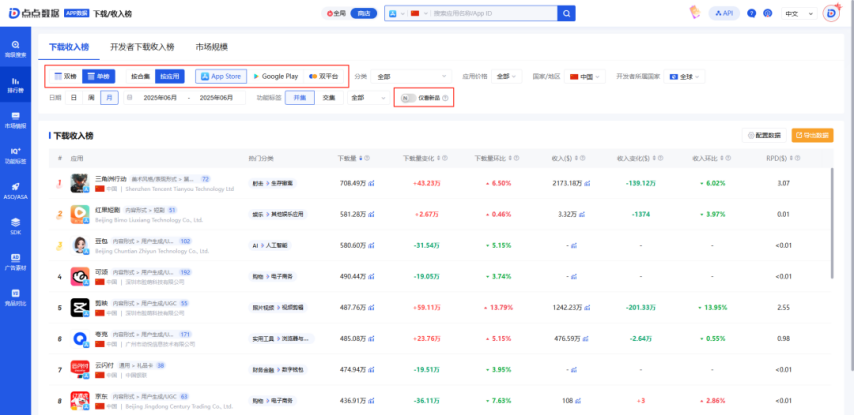Click the 剪映 app icon
Image resolution: width=854 pixels, height=415 pixels.
[80, 308]
